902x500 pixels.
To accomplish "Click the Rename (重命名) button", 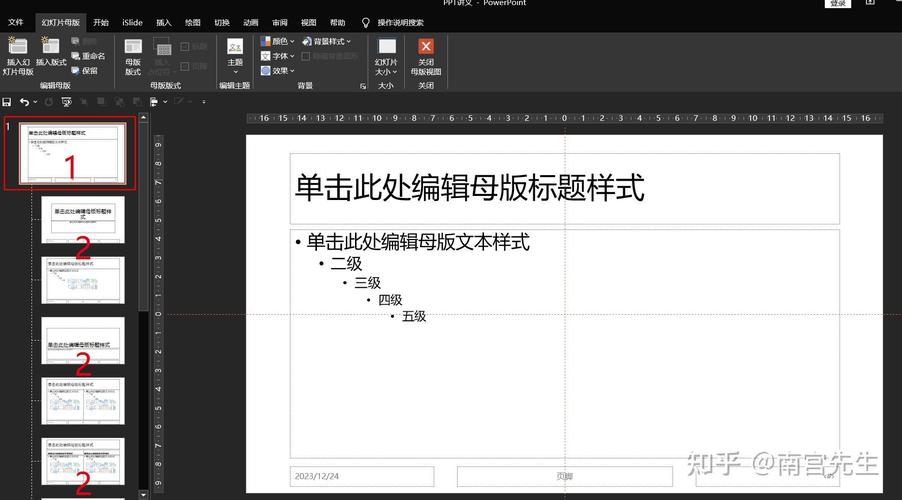I will pyautogui.click(x=88, y=56).
